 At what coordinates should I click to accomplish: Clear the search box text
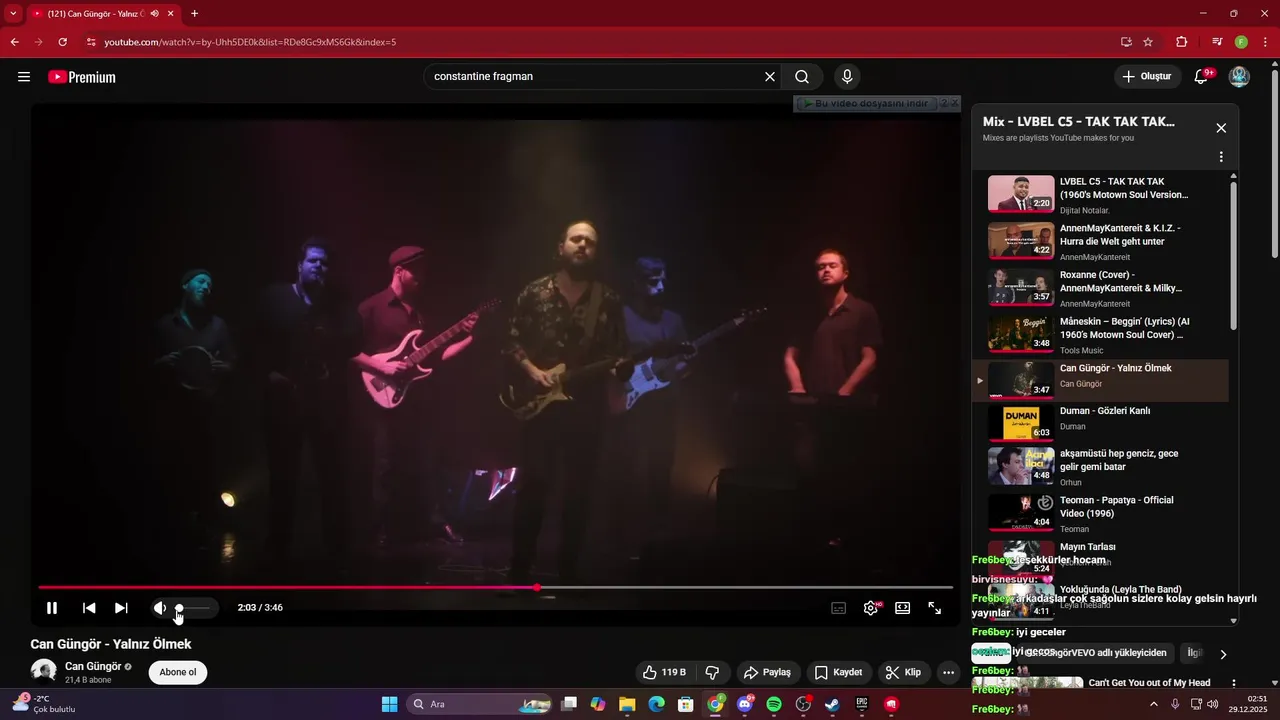coord(770,77)
